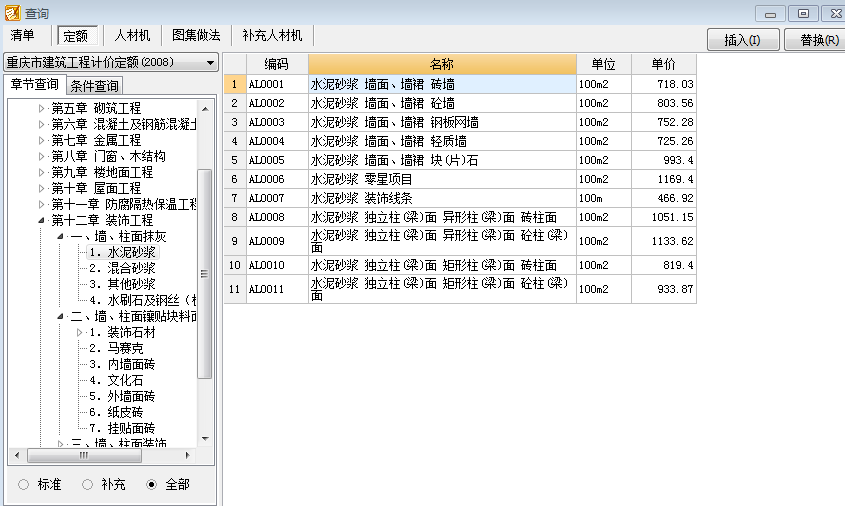Select row AL0003 钢板网墙
This screenshot has height=506, width=845.
pos(460,122)
